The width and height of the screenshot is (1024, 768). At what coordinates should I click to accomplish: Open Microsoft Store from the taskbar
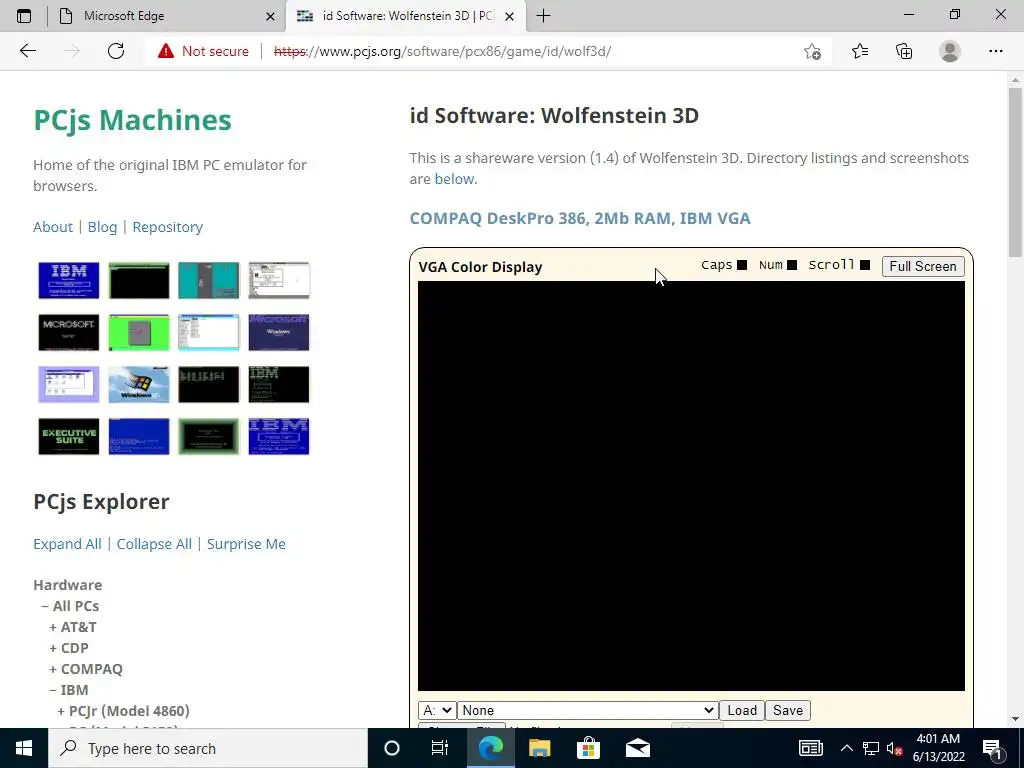point(588,748)
